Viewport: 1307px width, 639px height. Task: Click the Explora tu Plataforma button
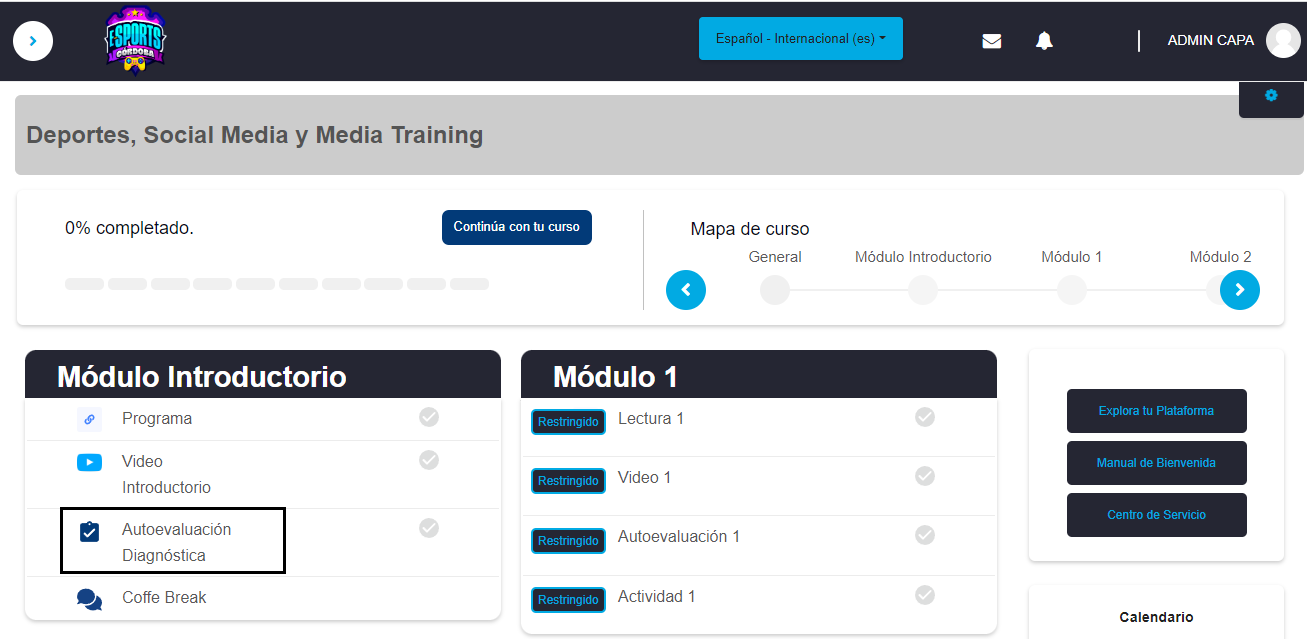pos(1157,411)
